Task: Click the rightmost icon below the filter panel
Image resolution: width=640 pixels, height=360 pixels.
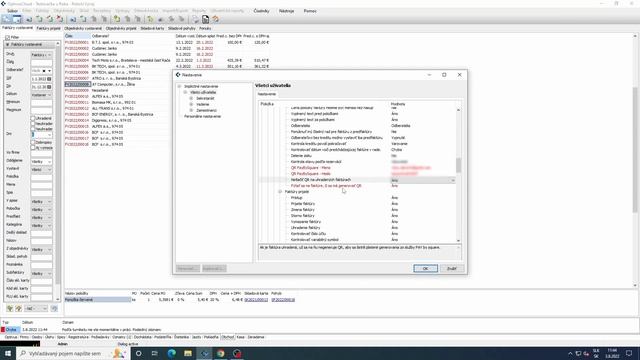Action: (x=54, y=309)
